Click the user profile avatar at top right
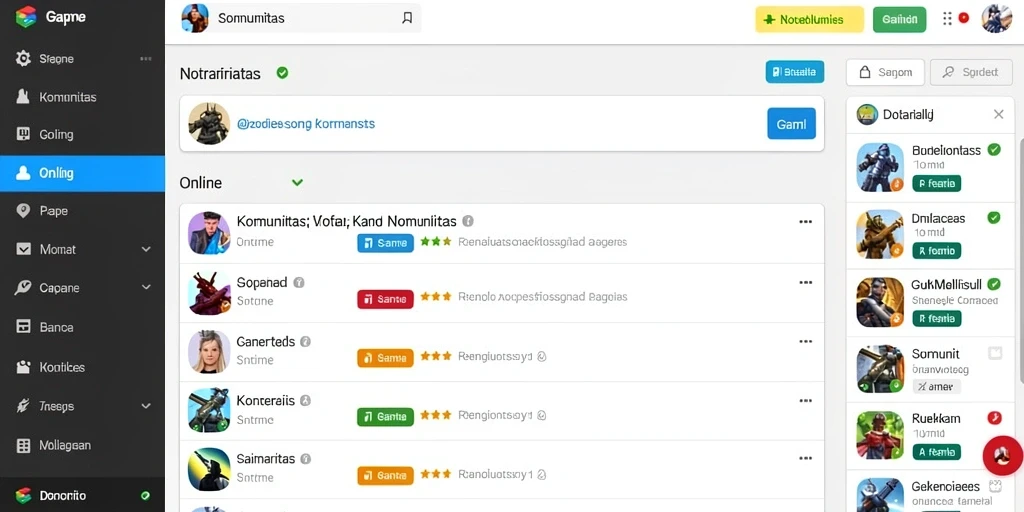 [x=996, y=18]
